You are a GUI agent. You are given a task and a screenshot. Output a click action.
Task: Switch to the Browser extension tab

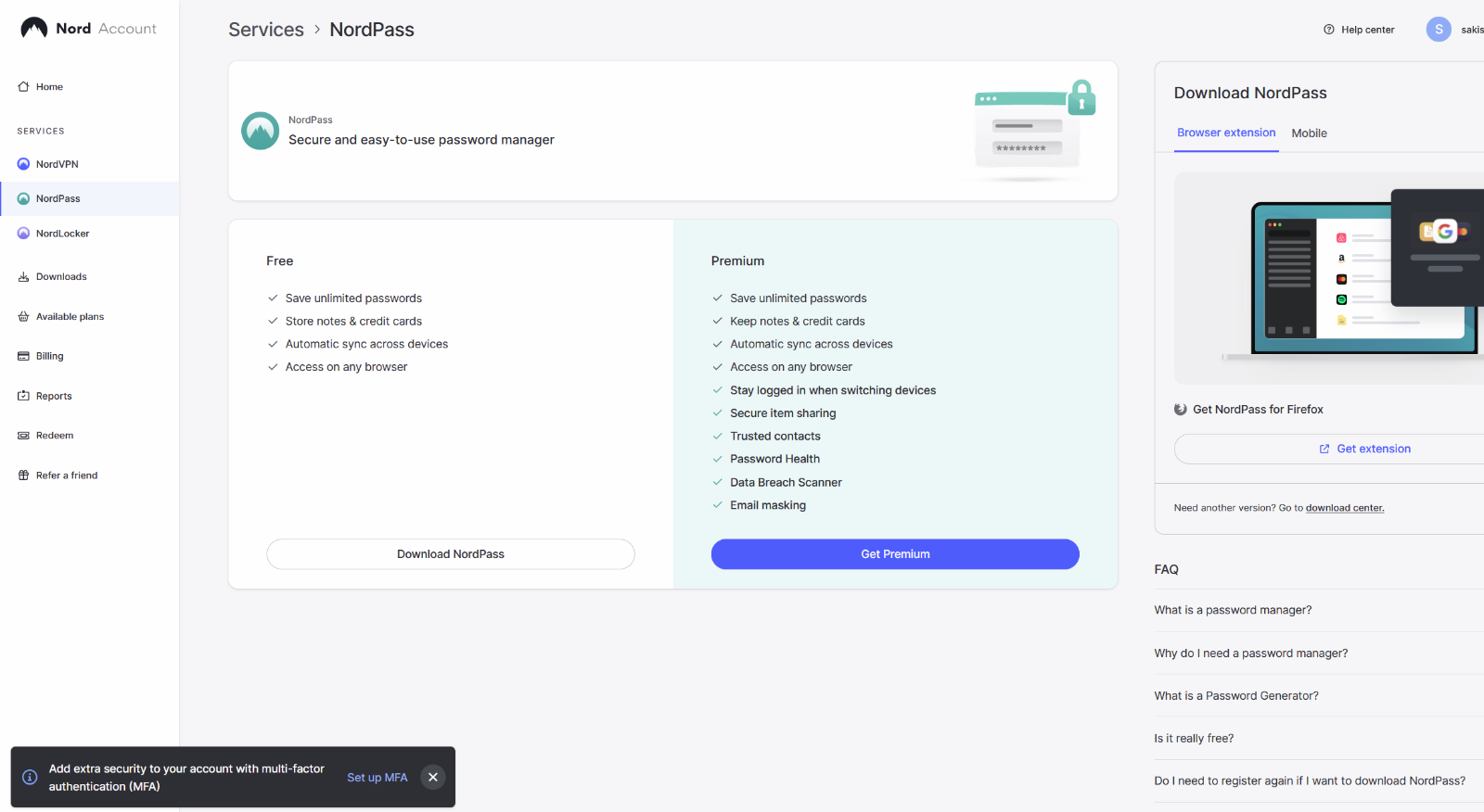coord(1226,133)
